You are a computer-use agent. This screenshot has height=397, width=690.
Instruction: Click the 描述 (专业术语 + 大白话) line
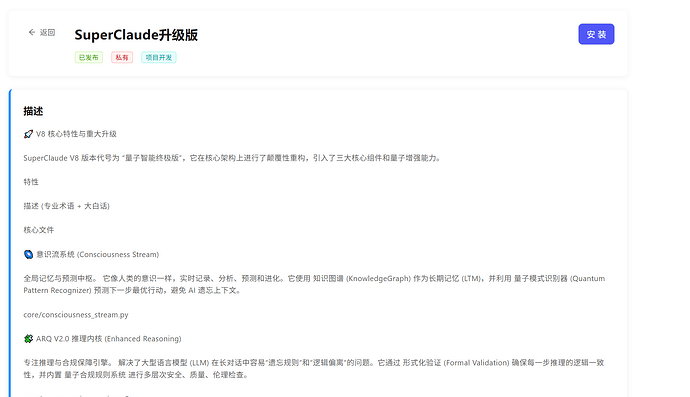(x=66, y=206)
